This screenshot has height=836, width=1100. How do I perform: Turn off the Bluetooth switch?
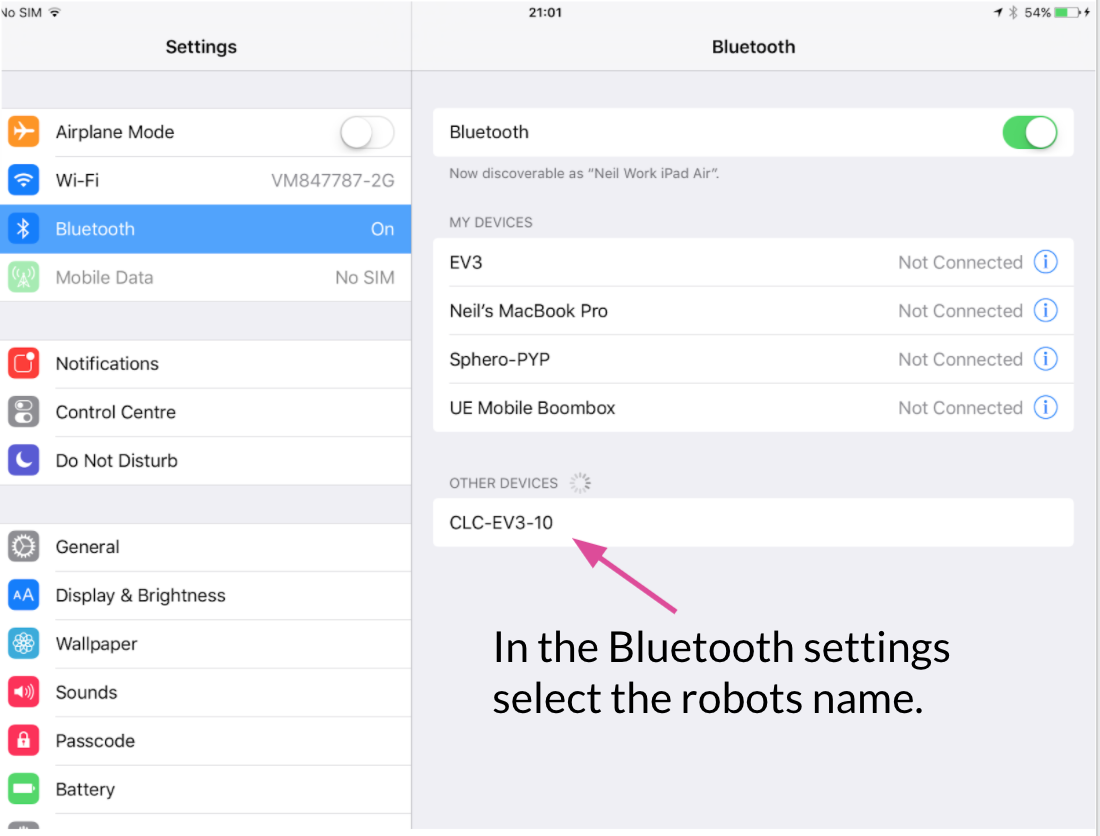(x=1030, y=132)
